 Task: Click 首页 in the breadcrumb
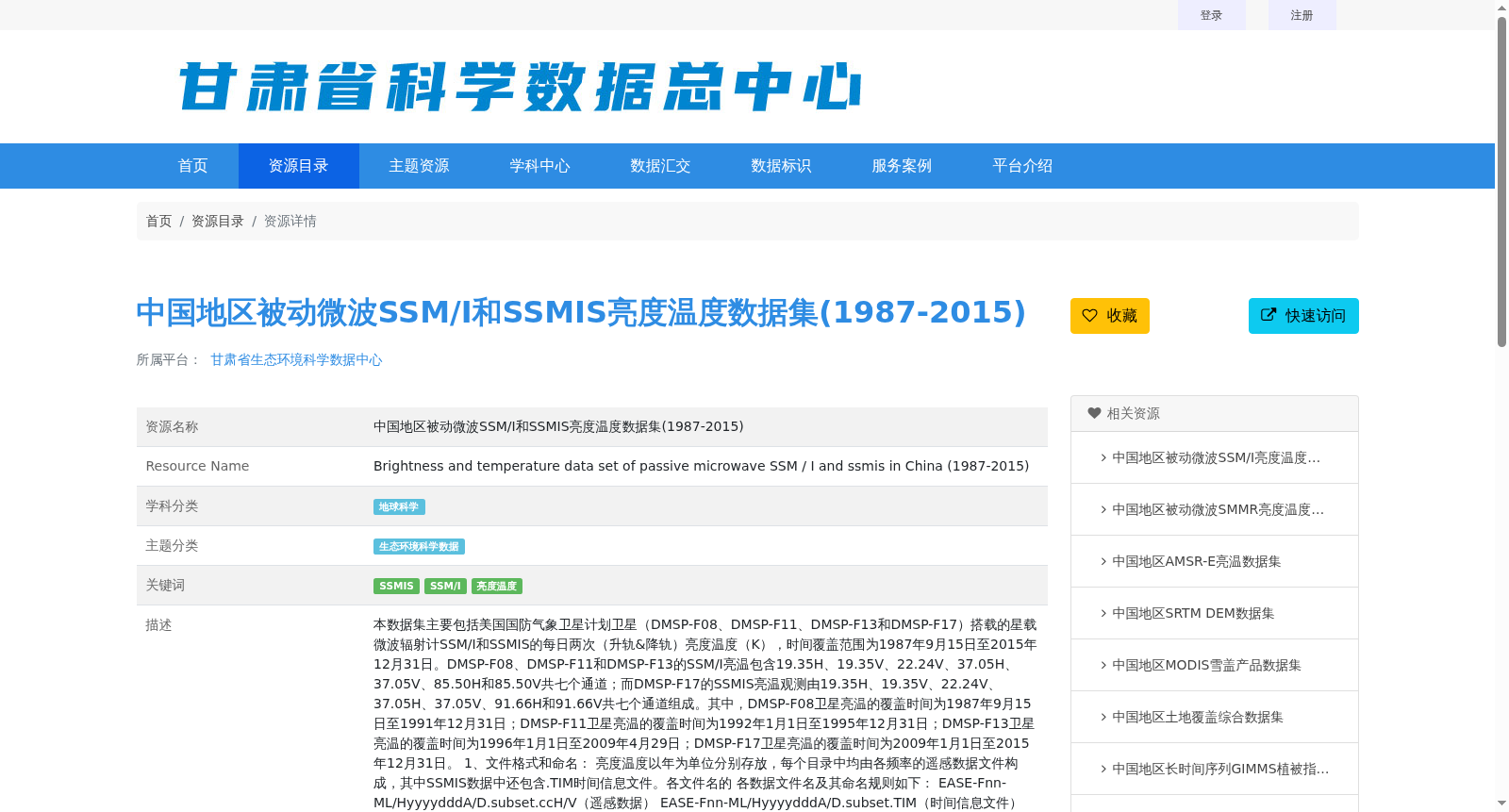158,221
